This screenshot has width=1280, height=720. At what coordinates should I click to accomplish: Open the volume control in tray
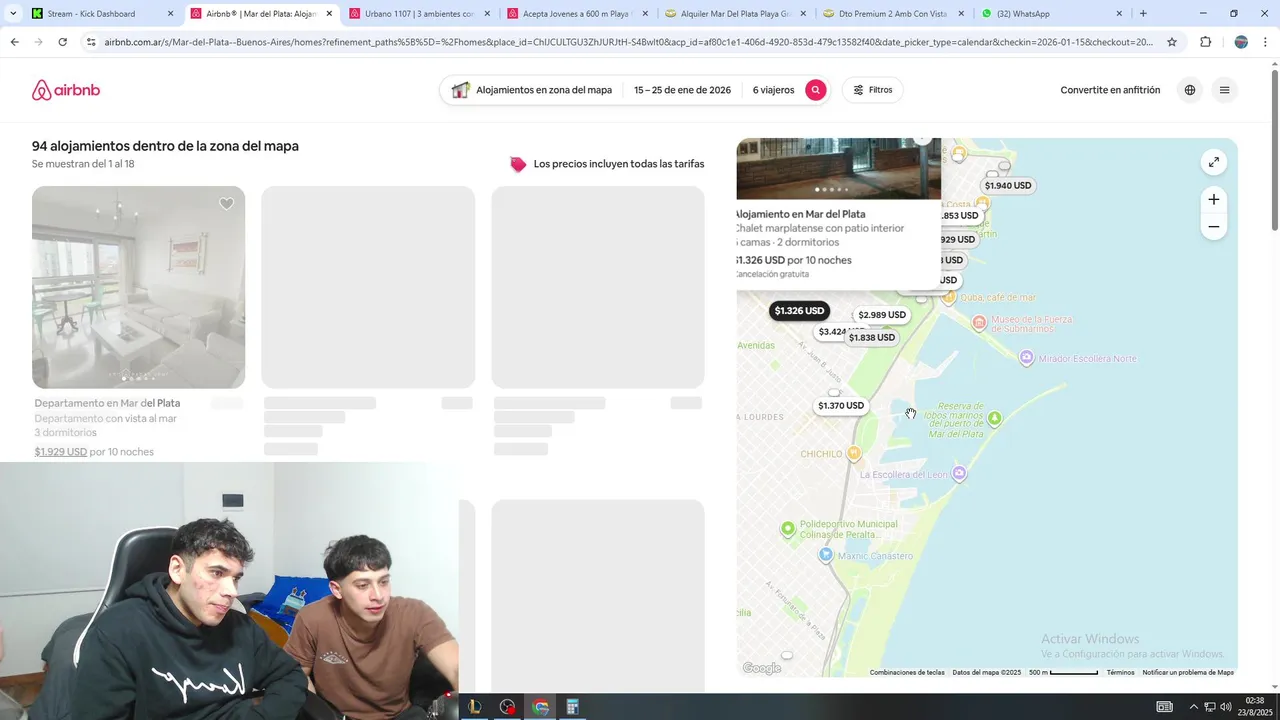coord(1226,707)
